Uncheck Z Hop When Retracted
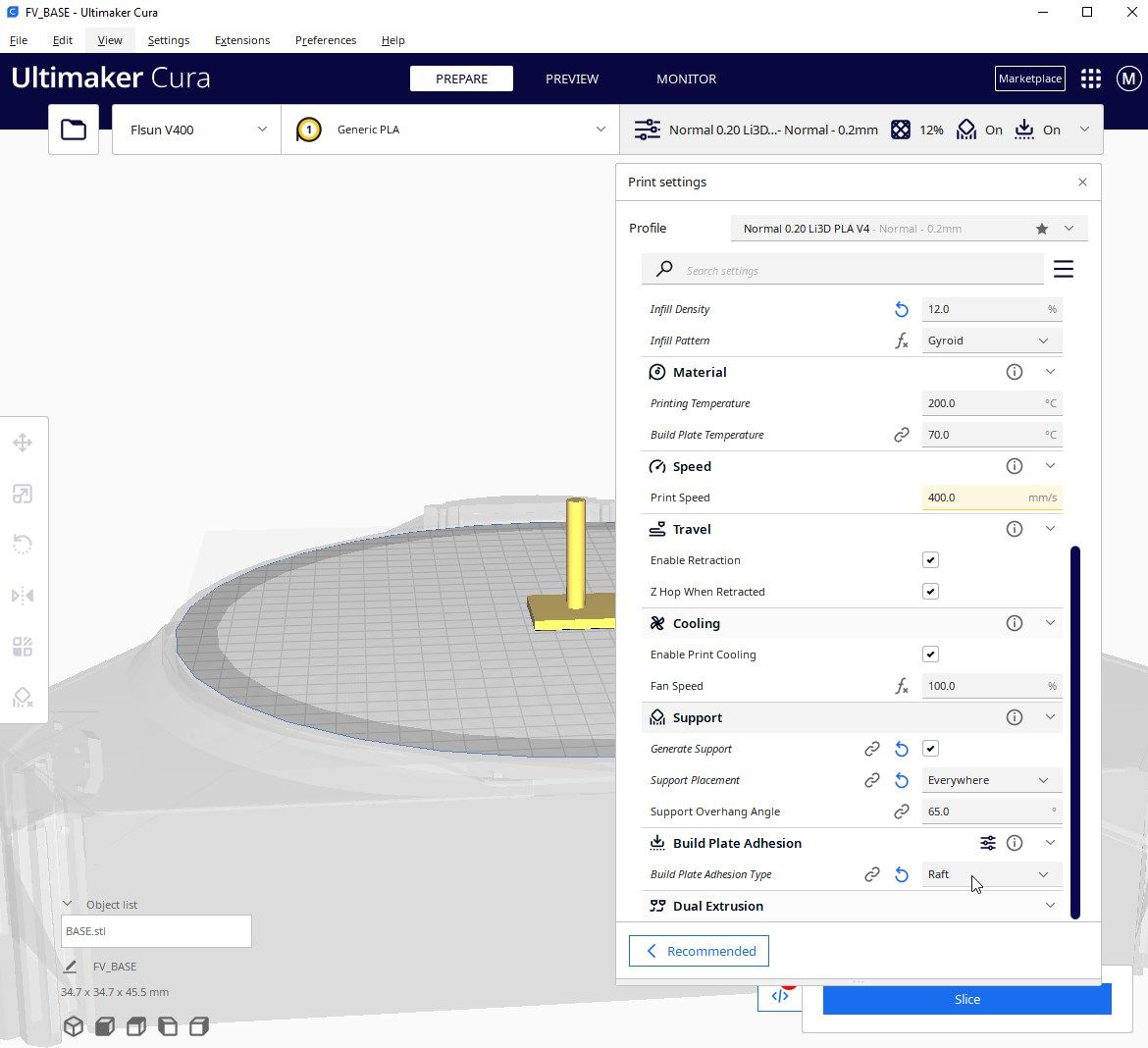This screenshot has height=1048, width=1148. (930, 592)
